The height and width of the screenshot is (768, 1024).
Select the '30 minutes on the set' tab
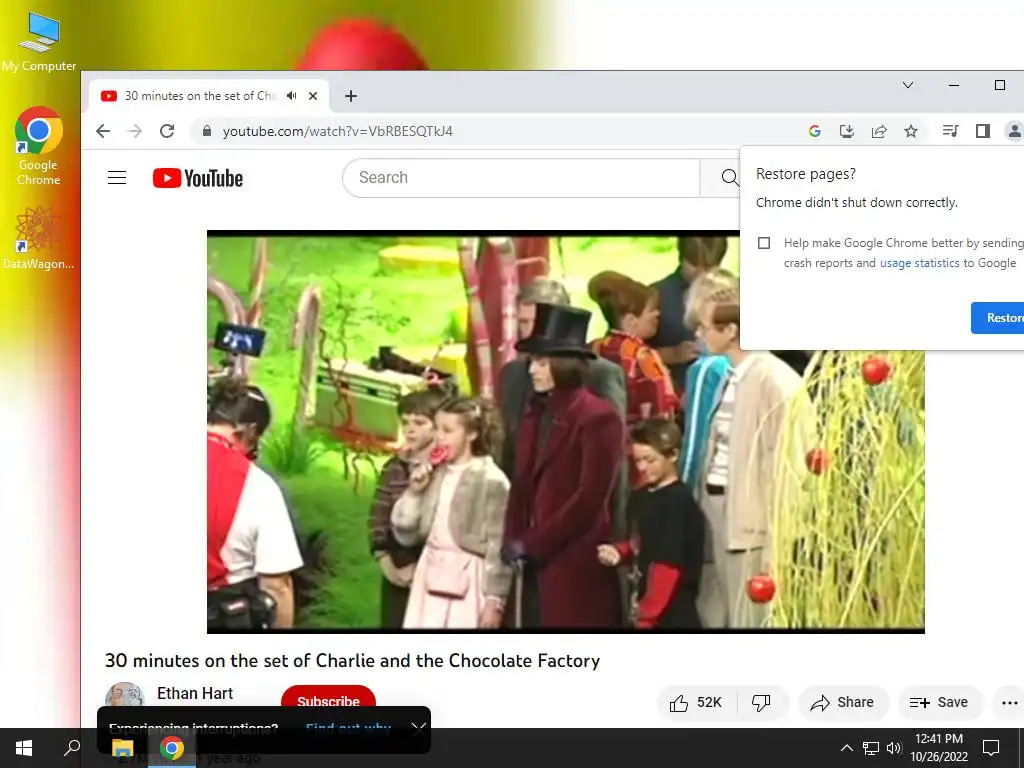[200, 96]
